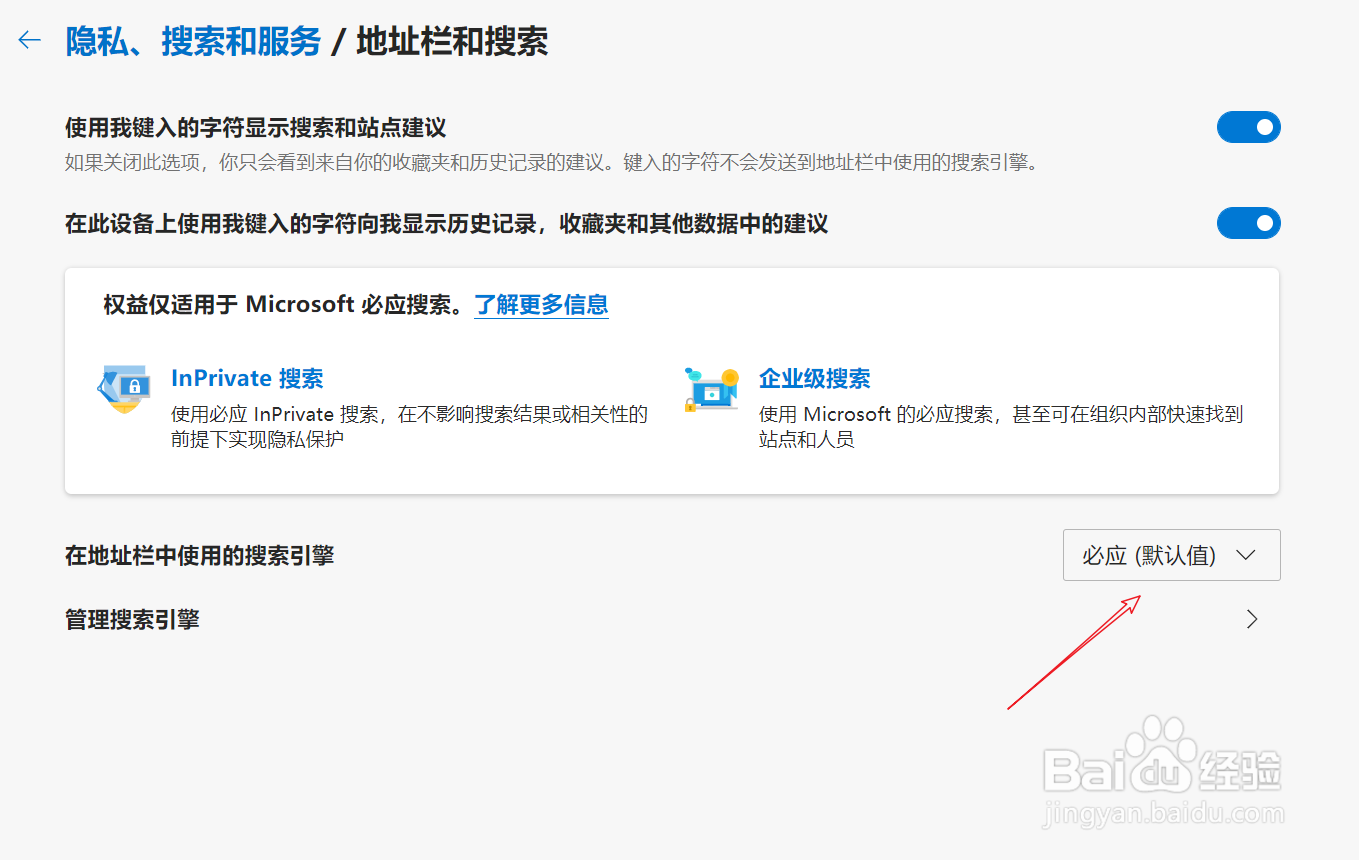Click the 管理搜索引擎 label

point(132,620)
